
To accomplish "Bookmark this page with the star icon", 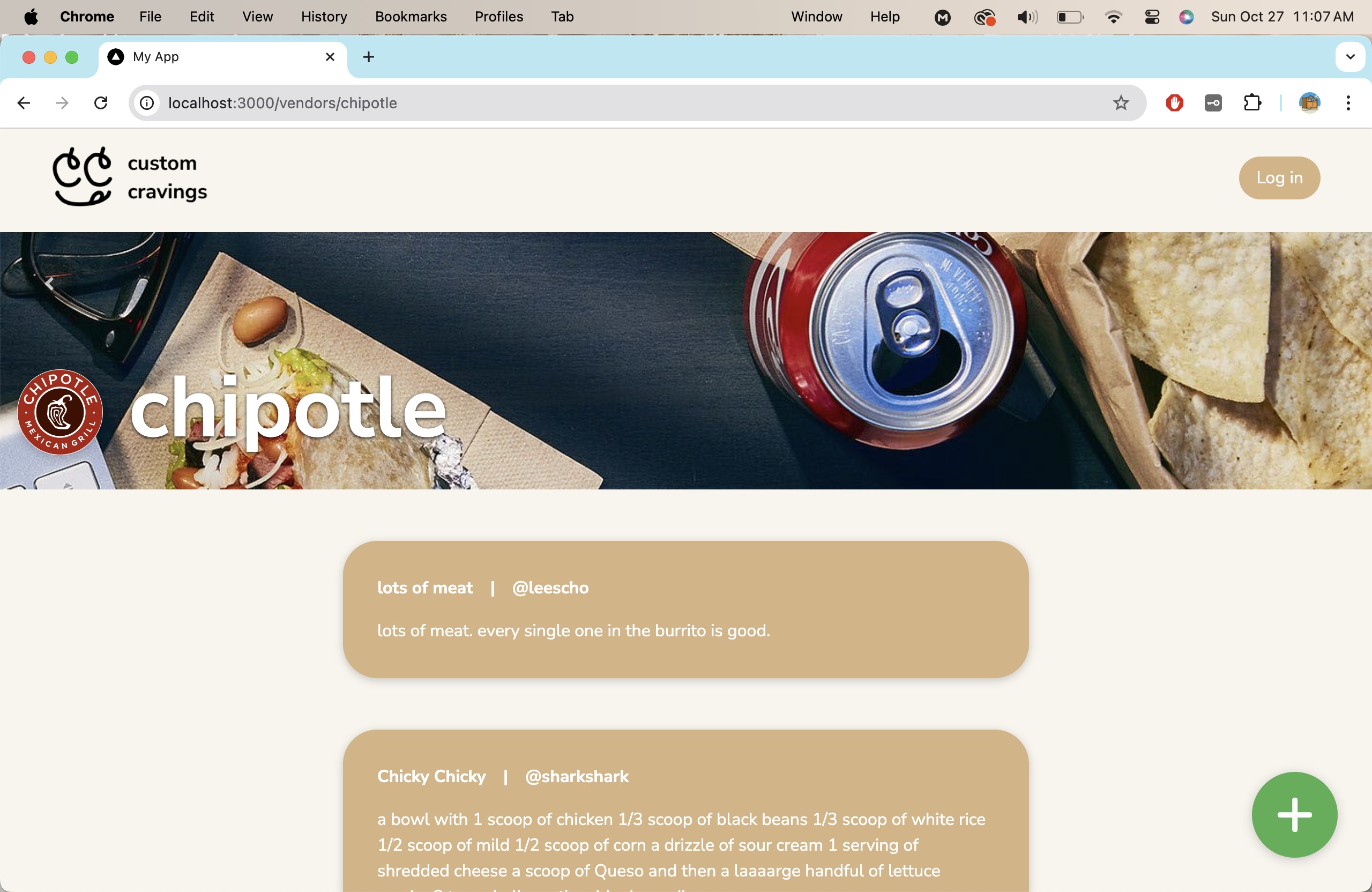I will point(1121,103).
